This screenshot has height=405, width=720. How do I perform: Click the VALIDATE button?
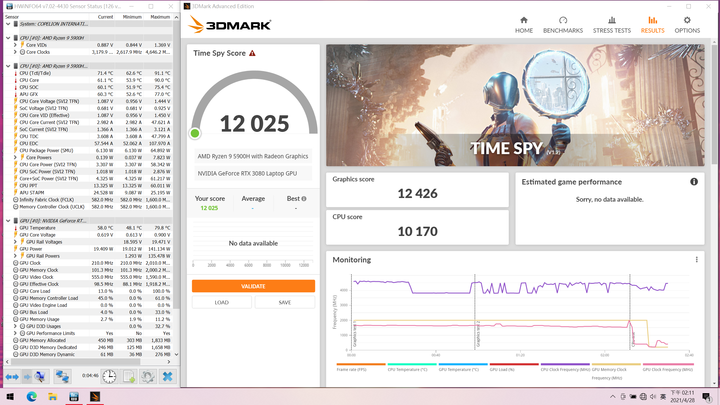coord(253,286)
